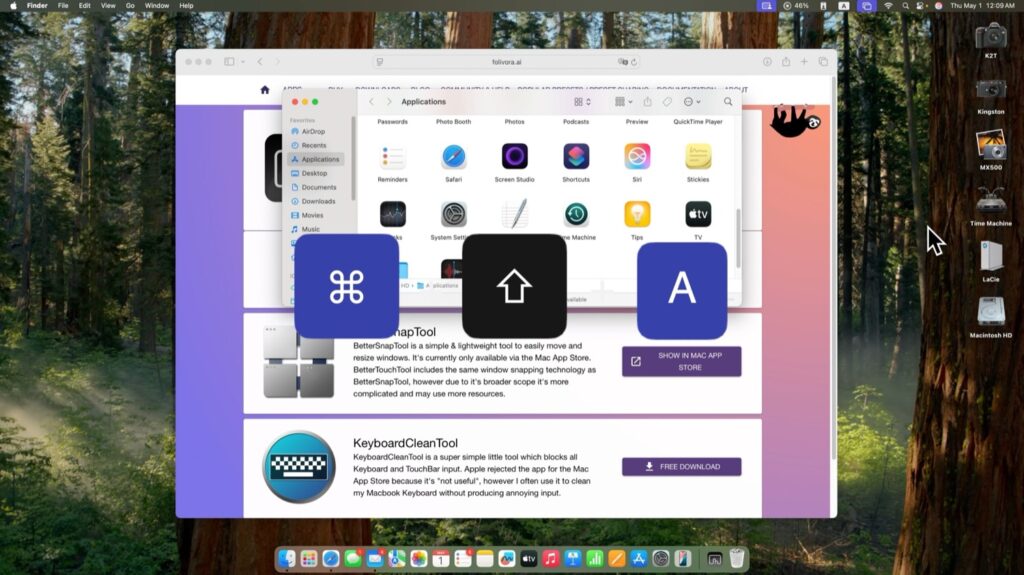Expand the Safari sidebar dropdown chevron
The image size is (1024, 575).
tap(243, 62)
